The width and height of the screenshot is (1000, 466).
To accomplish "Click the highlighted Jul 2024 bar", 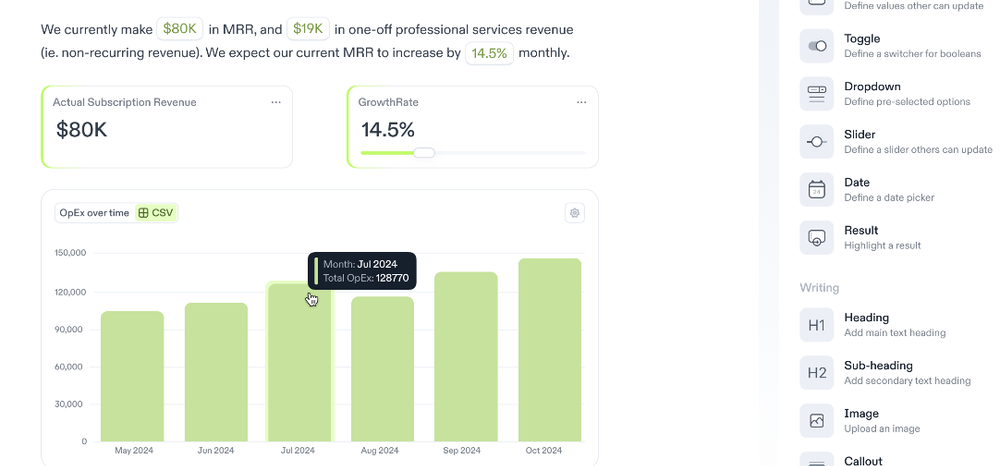I will pos(299,363).
